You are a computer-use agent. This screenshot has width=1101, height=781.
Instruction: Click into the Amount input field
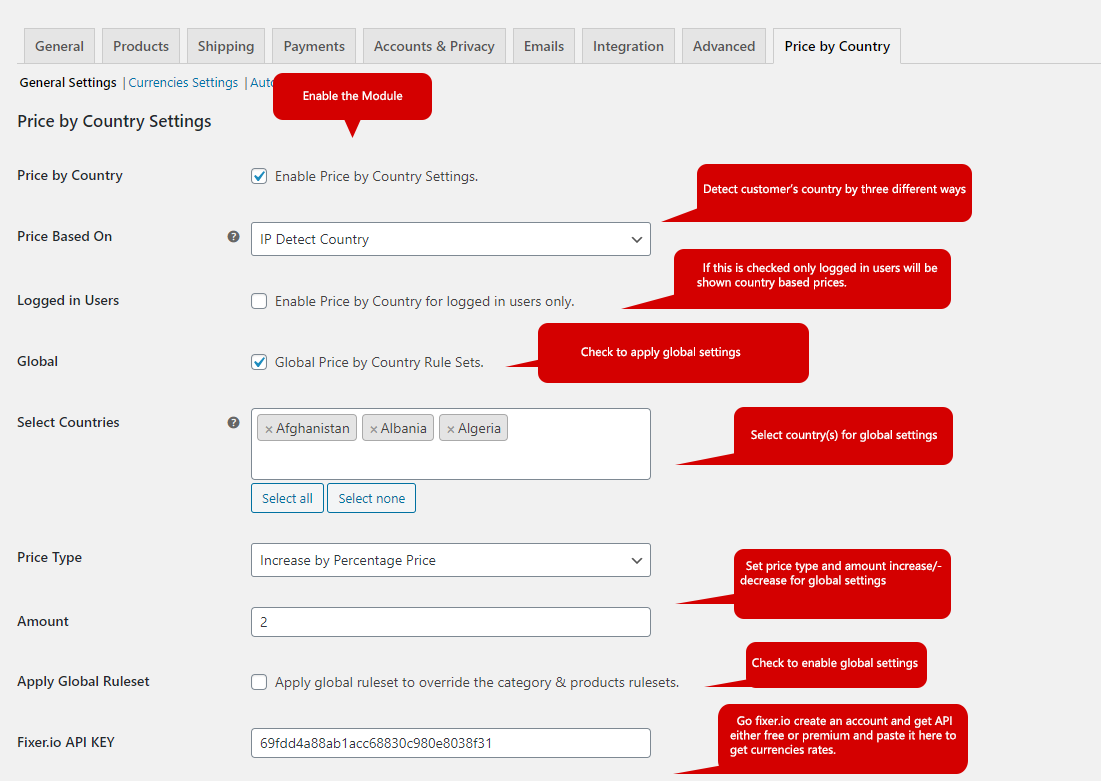pyautogui.click(x=450, y=622)
